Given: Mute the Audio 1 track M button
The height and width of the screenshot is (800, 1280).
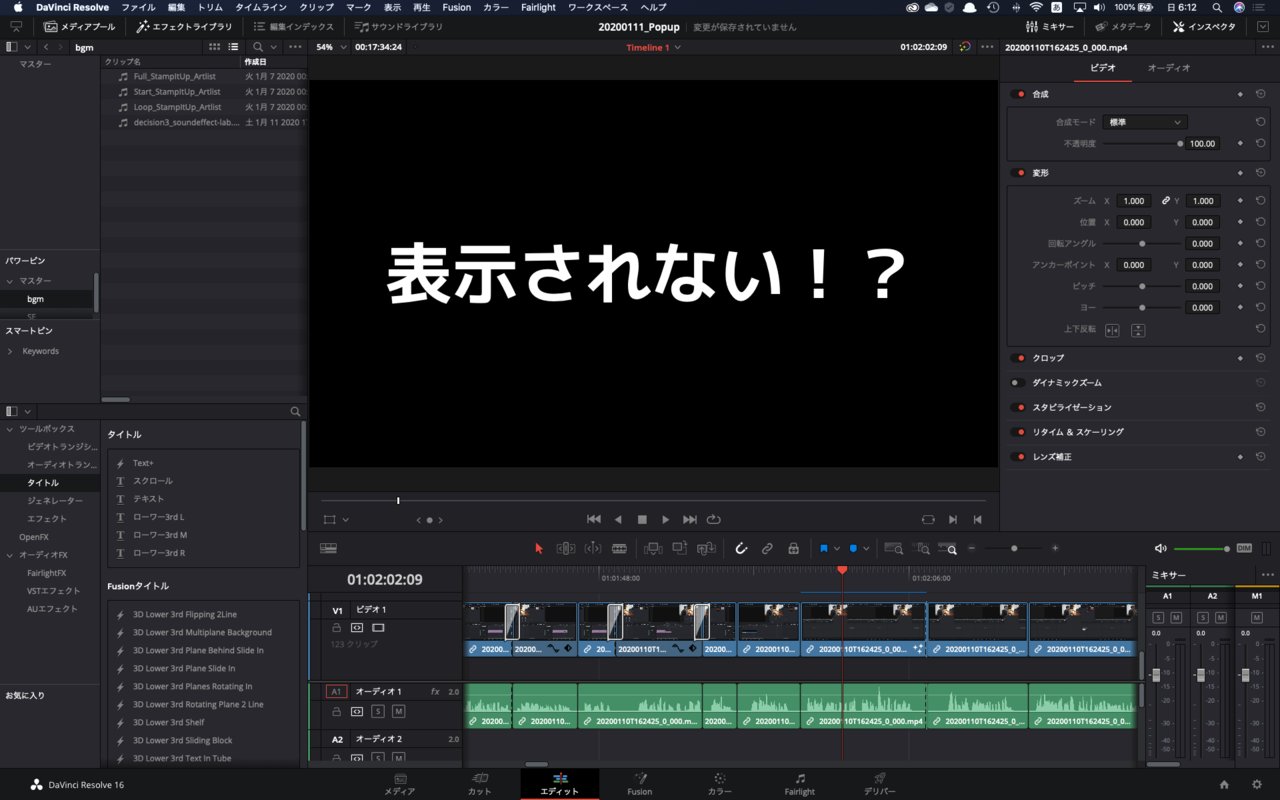Looking at the screenshot, I should pos(398,711).
